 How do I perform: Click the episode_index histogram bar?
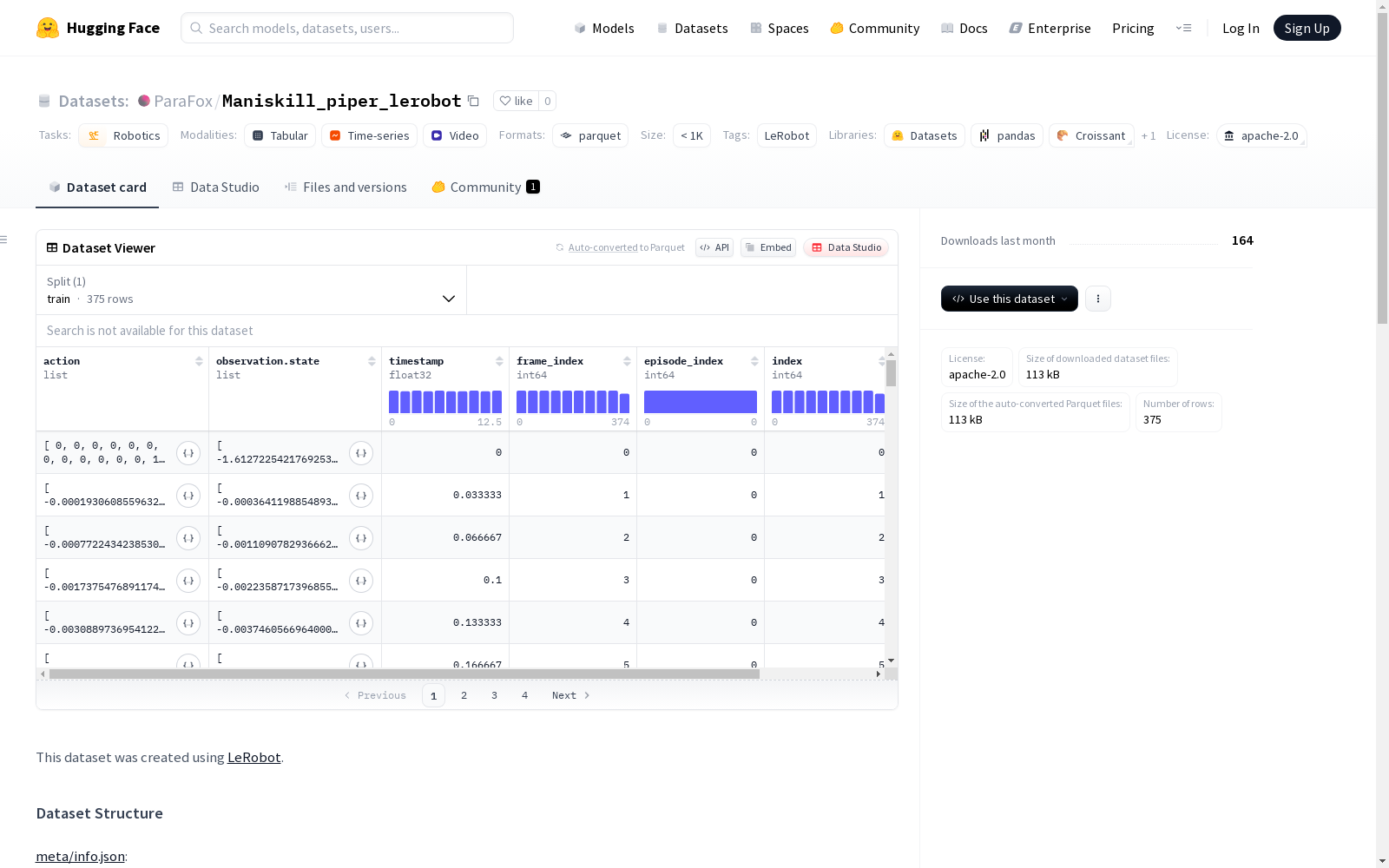[701, 402]
